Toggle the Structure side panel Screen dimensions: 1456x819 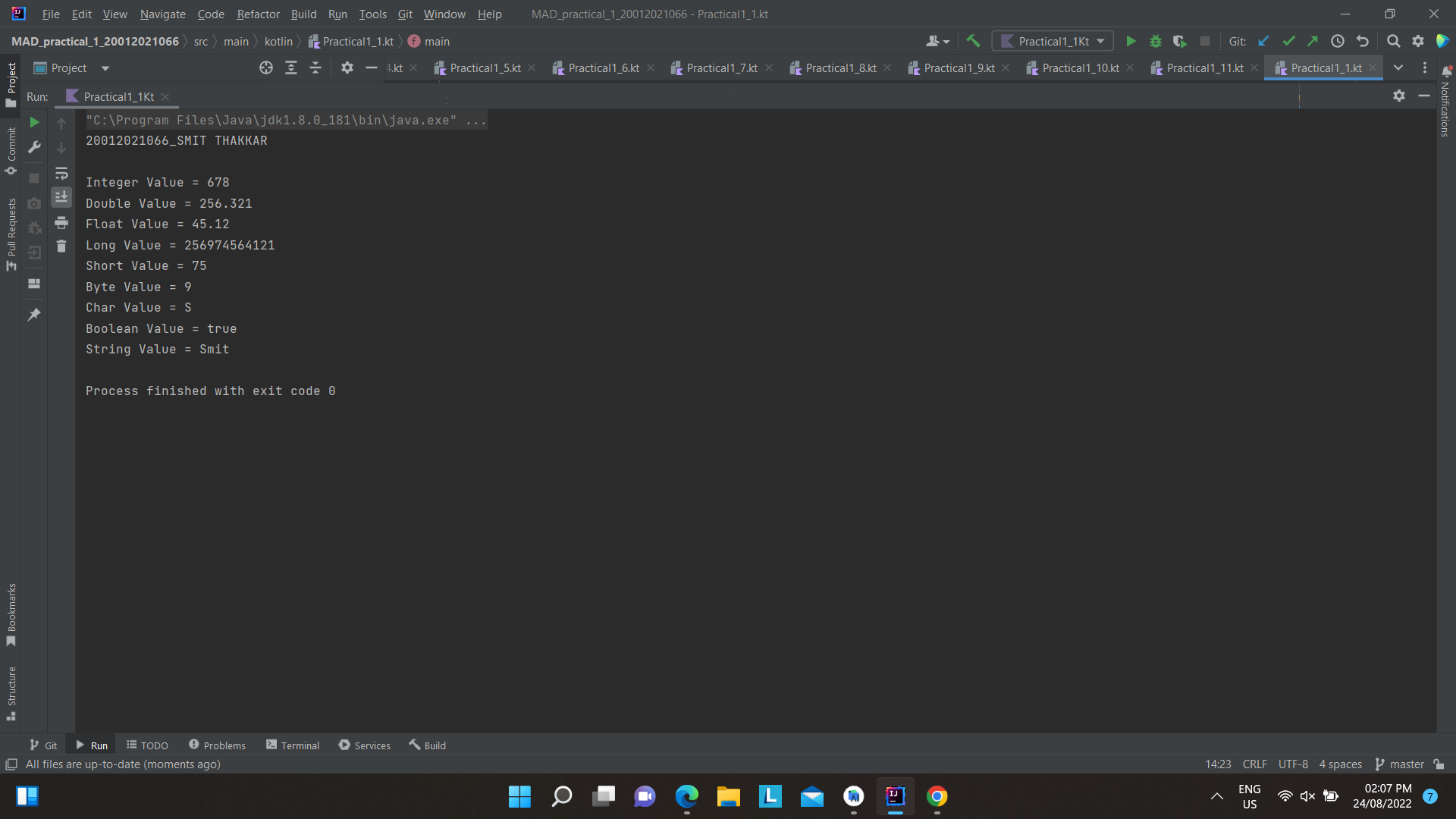(11, 694)
